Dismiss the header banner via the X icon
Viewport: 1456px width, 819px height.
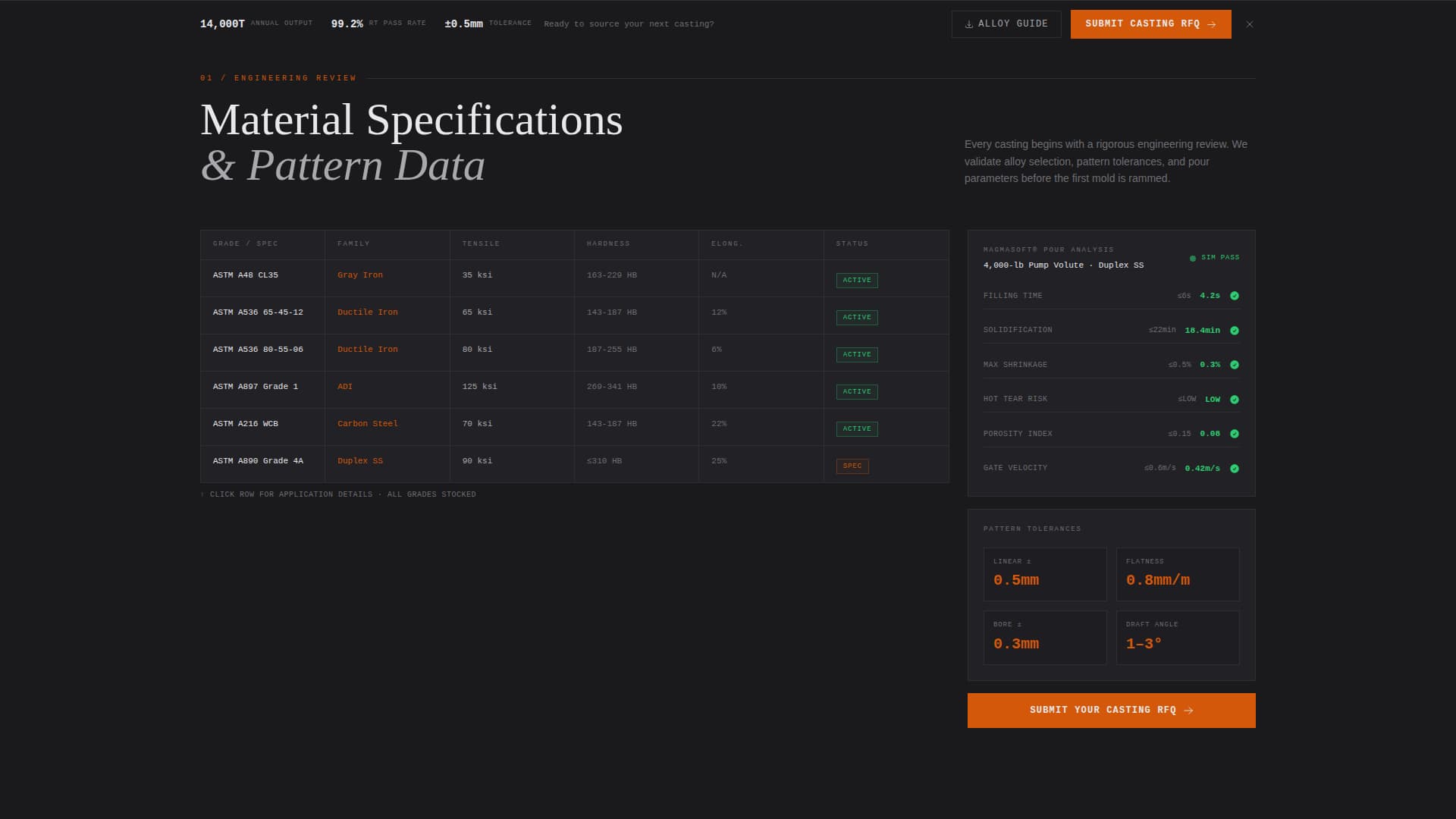tap(1249, 24)
